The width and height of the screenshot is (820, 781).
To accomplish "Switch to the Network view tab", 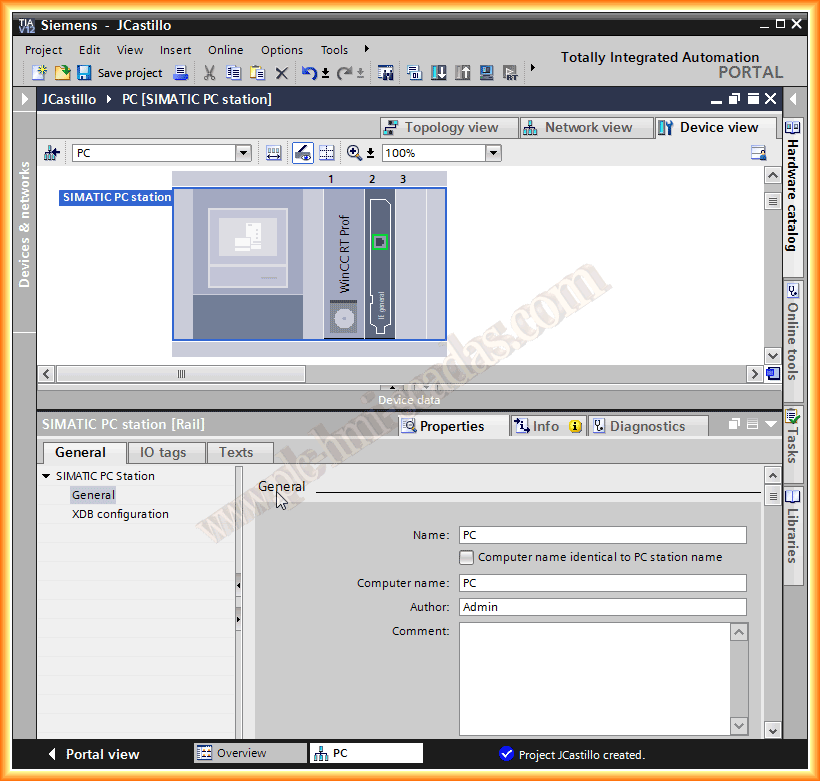I will point(579,127).
